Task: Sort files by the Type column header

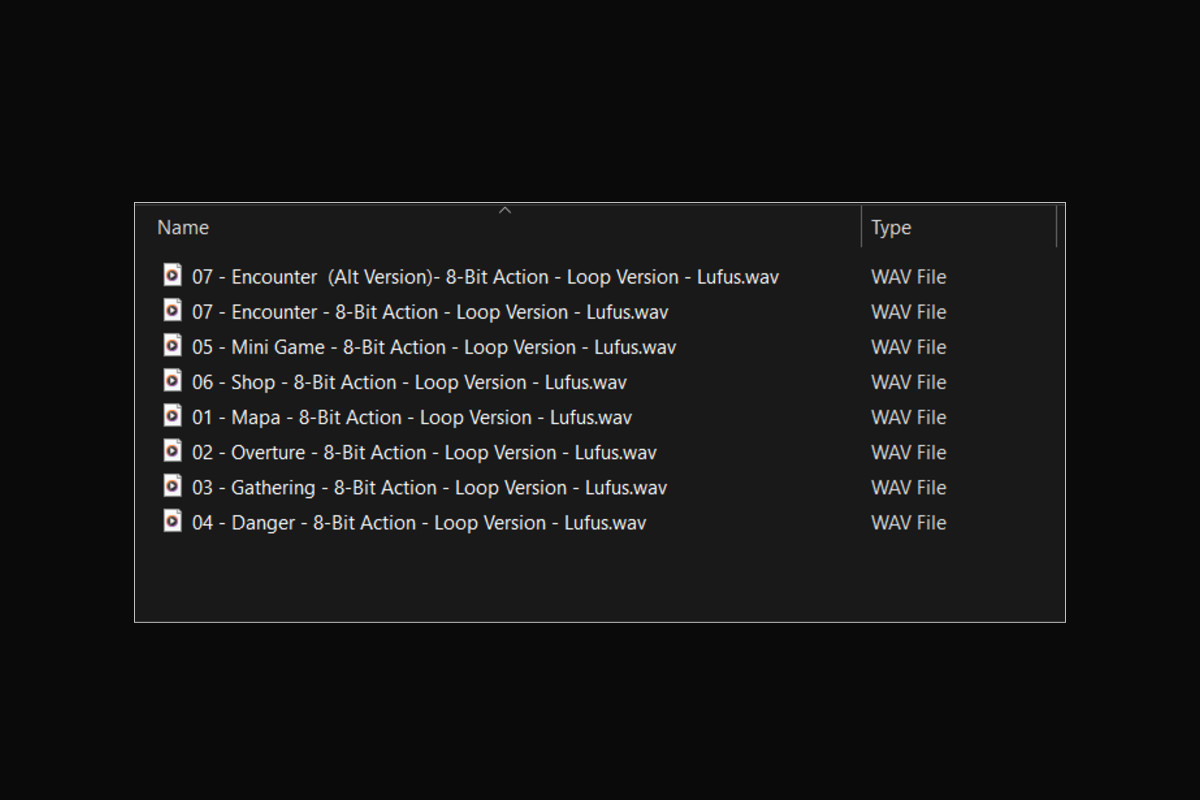Action: (891, 228)
